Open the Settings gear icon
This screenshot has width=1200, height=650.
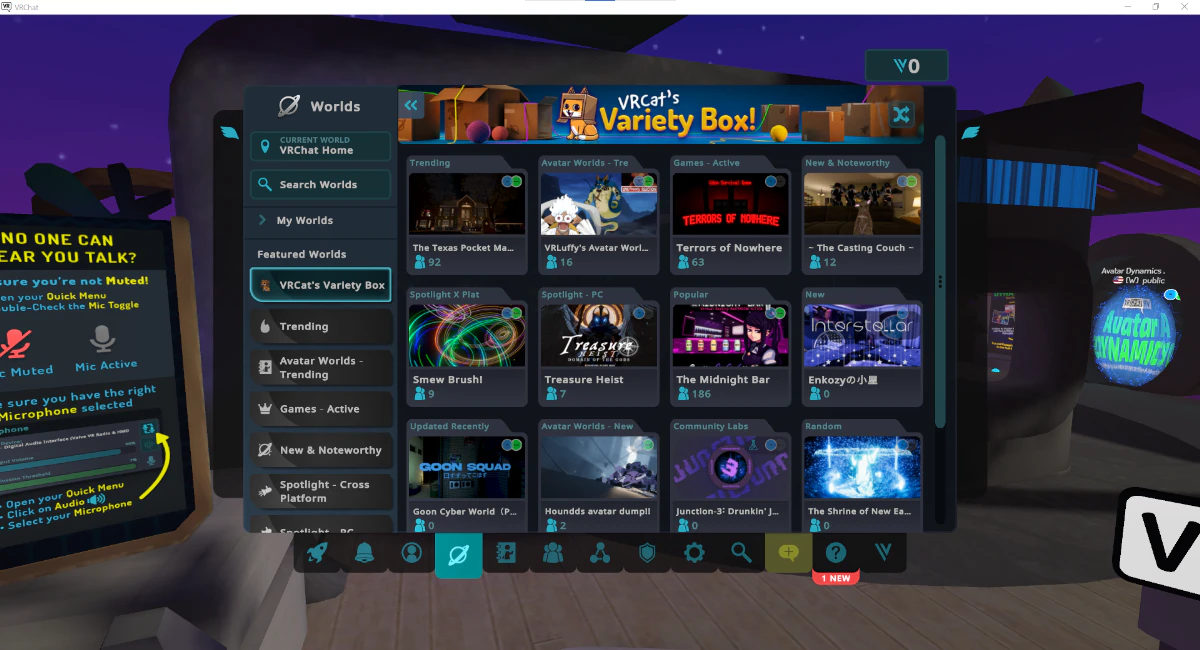tap(694, 553)
